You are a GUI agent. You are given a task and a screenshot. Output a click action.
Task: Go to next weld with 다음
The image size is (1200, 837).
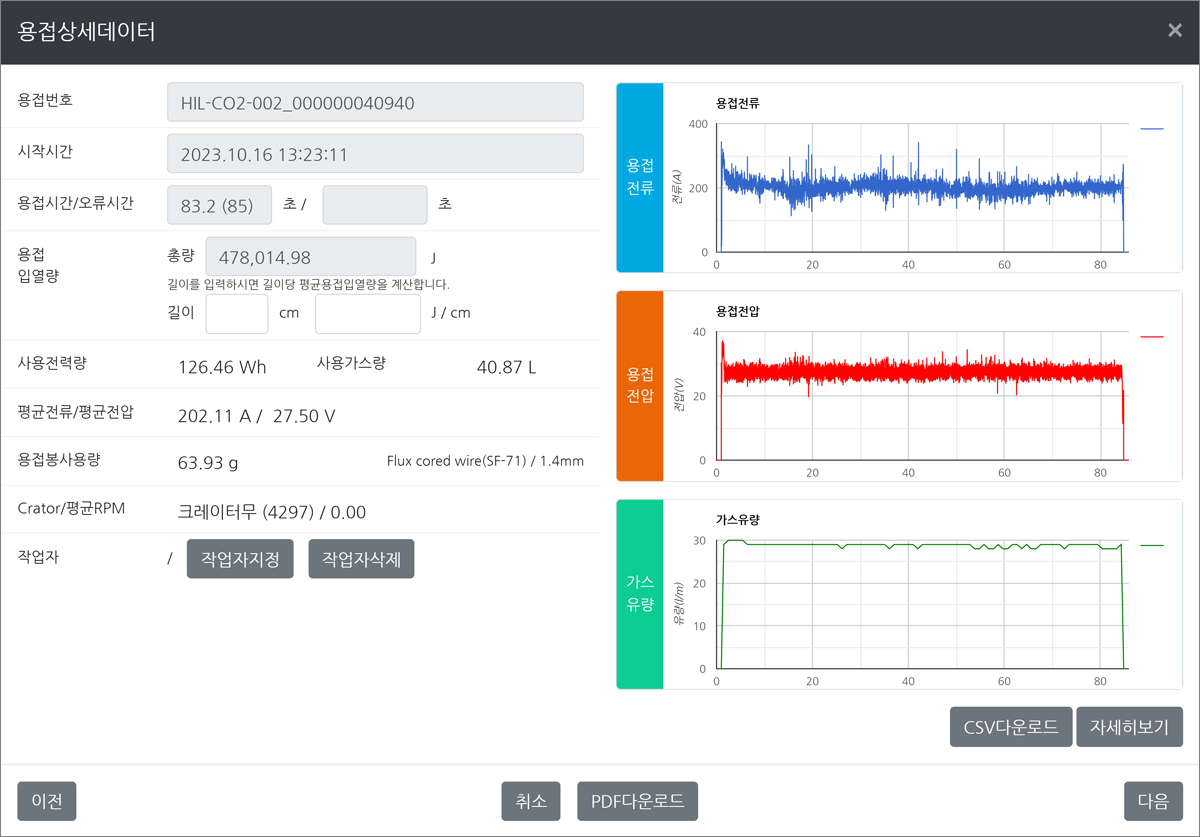tap(1153, 801)
